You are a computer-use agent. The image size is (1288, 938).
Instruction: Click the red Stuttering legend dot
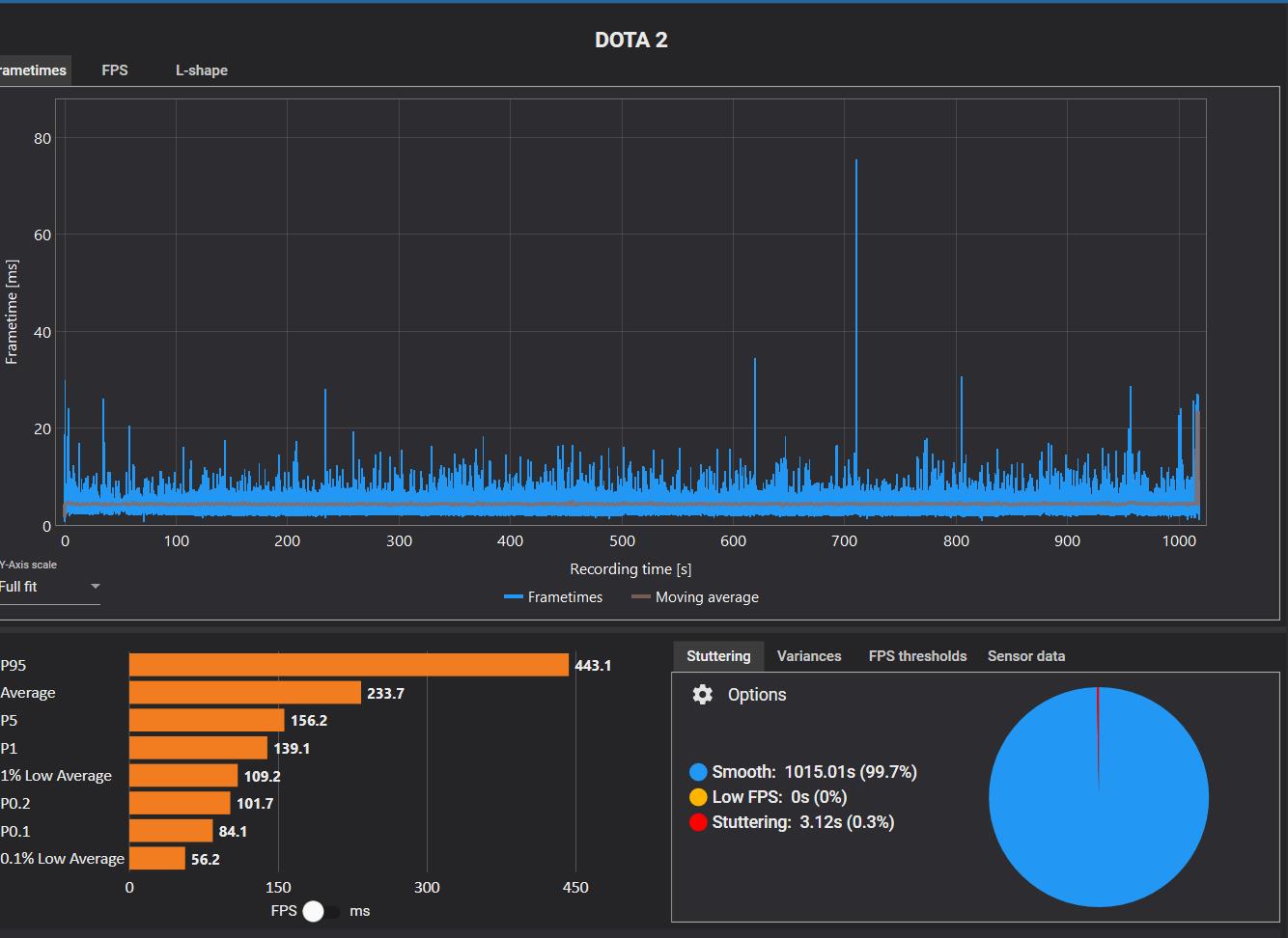[698, 822]
